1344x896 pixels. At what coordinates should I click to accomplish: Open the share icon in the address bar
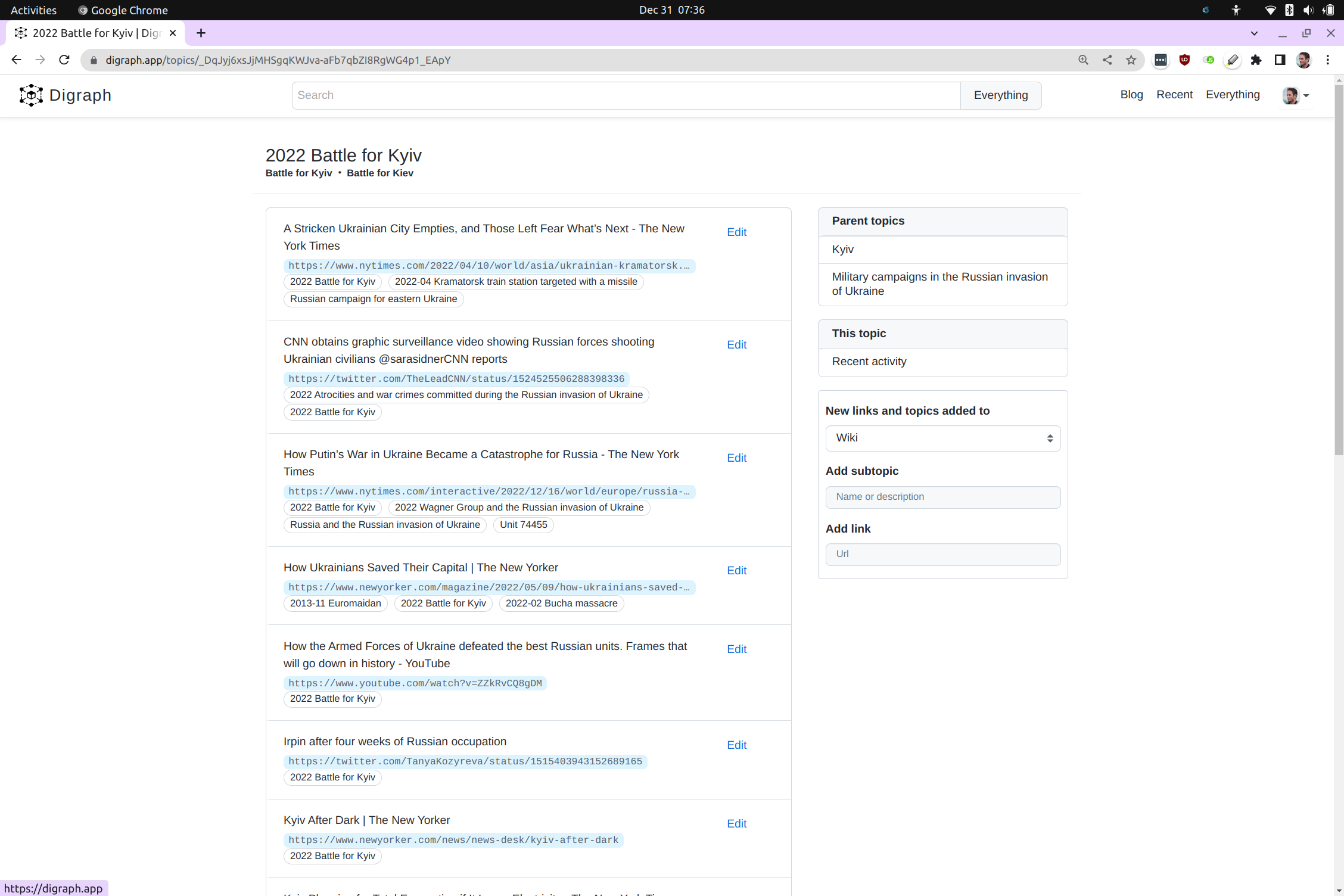pos(1107,60)
